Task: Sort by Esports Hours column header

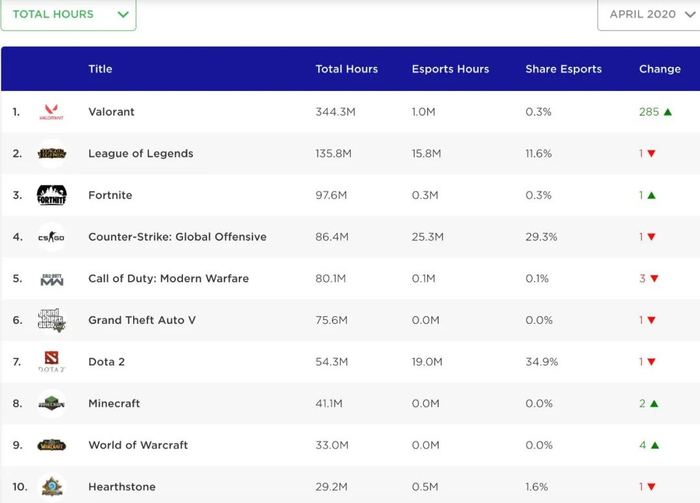Action: pos(450,69)
